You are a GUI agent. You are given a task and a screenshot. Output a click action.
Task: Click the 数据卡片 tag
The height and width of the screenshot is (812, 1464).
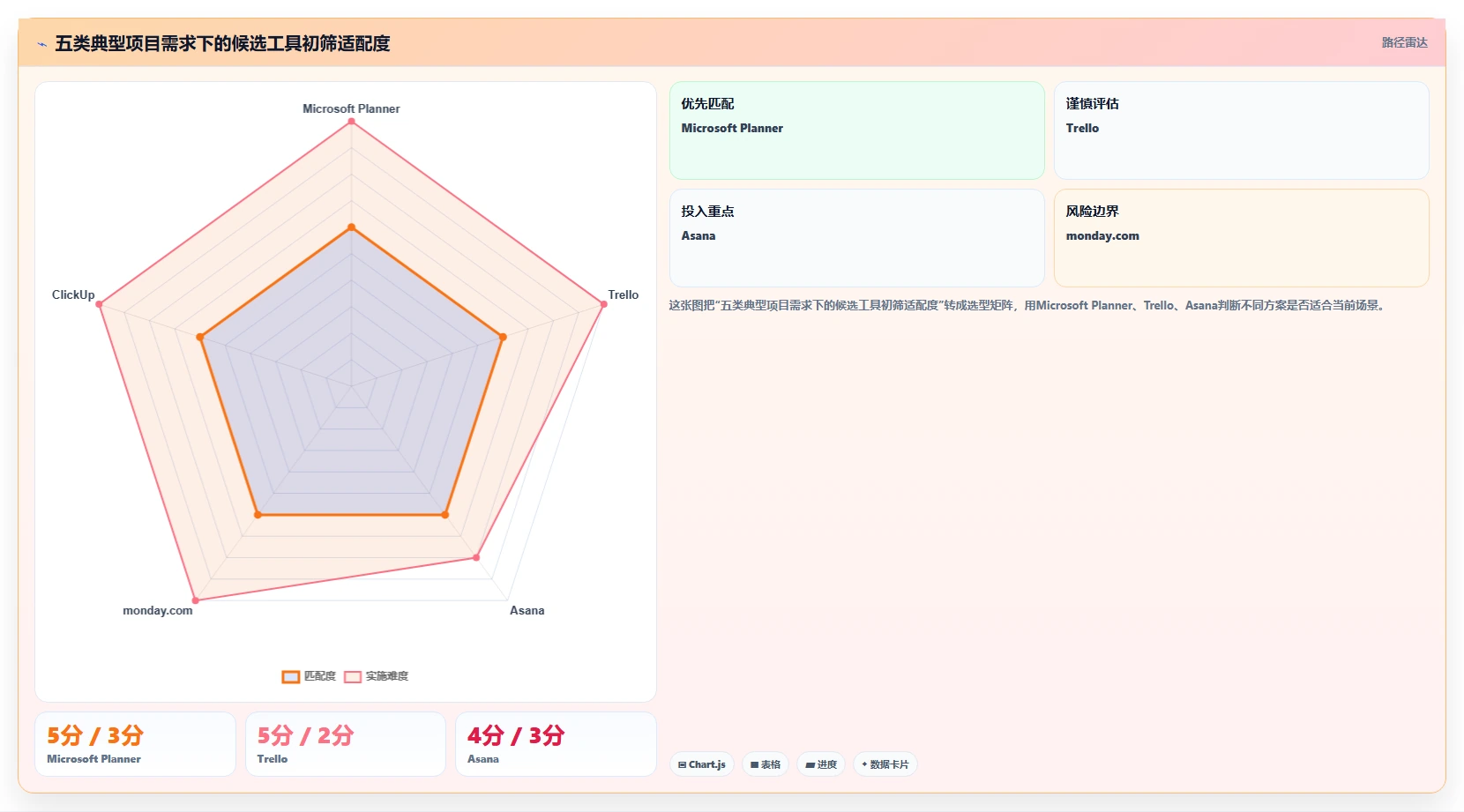[x=885, y=764]
